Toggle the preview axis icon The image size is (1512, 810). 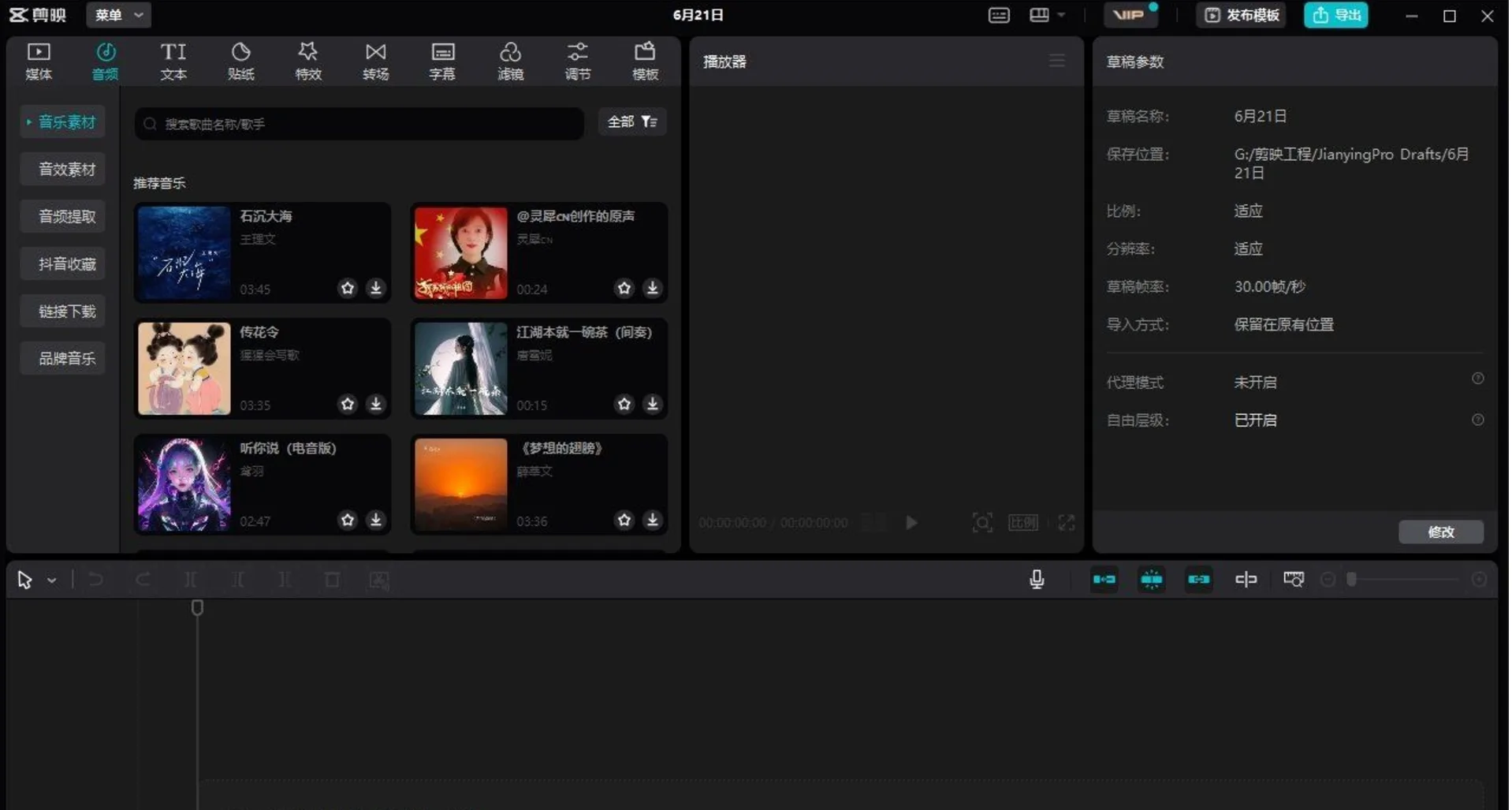[x=1246, y=580]
